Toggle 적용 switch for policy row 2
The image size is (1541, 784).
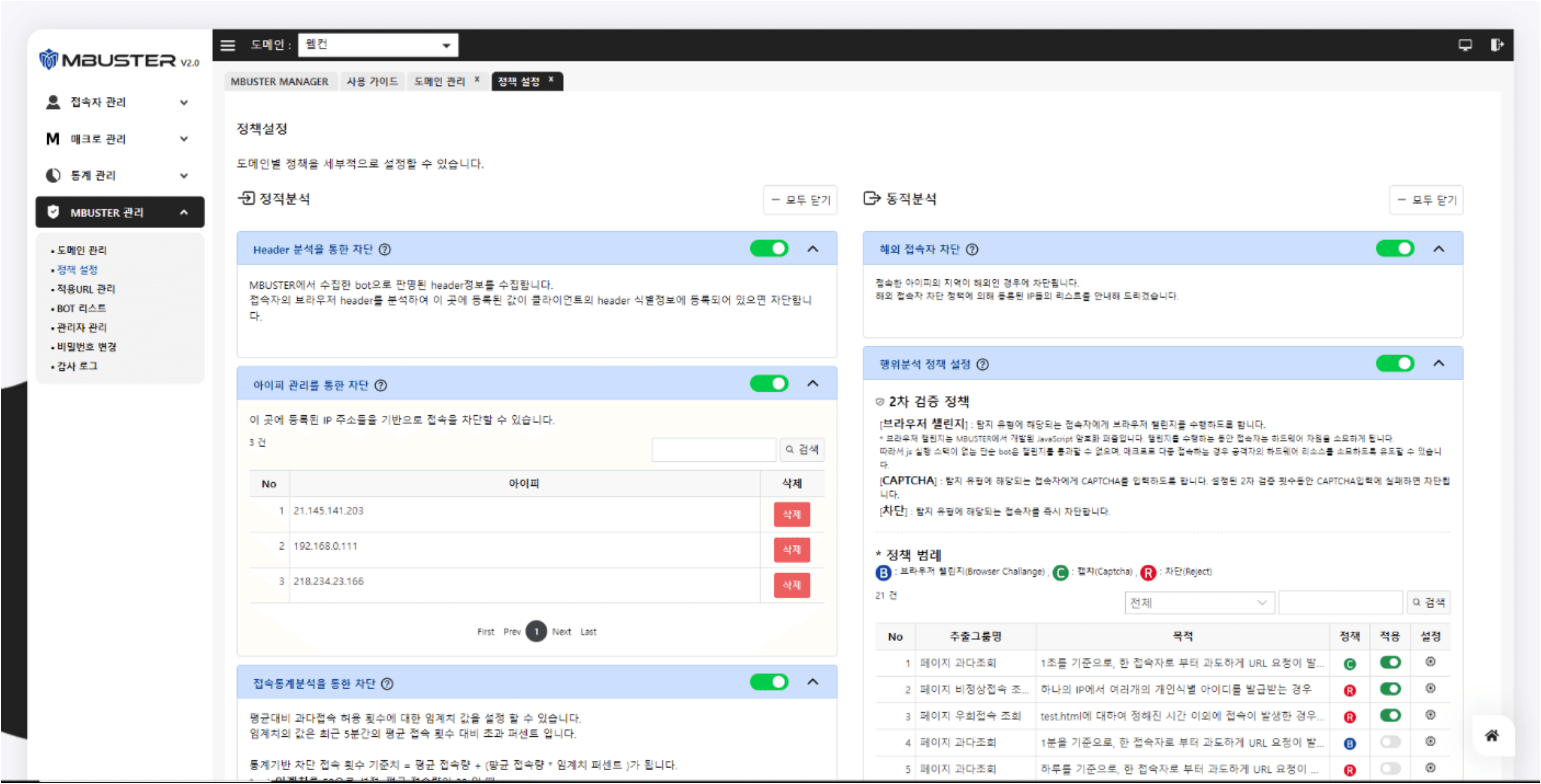[x=1390, y=688]
